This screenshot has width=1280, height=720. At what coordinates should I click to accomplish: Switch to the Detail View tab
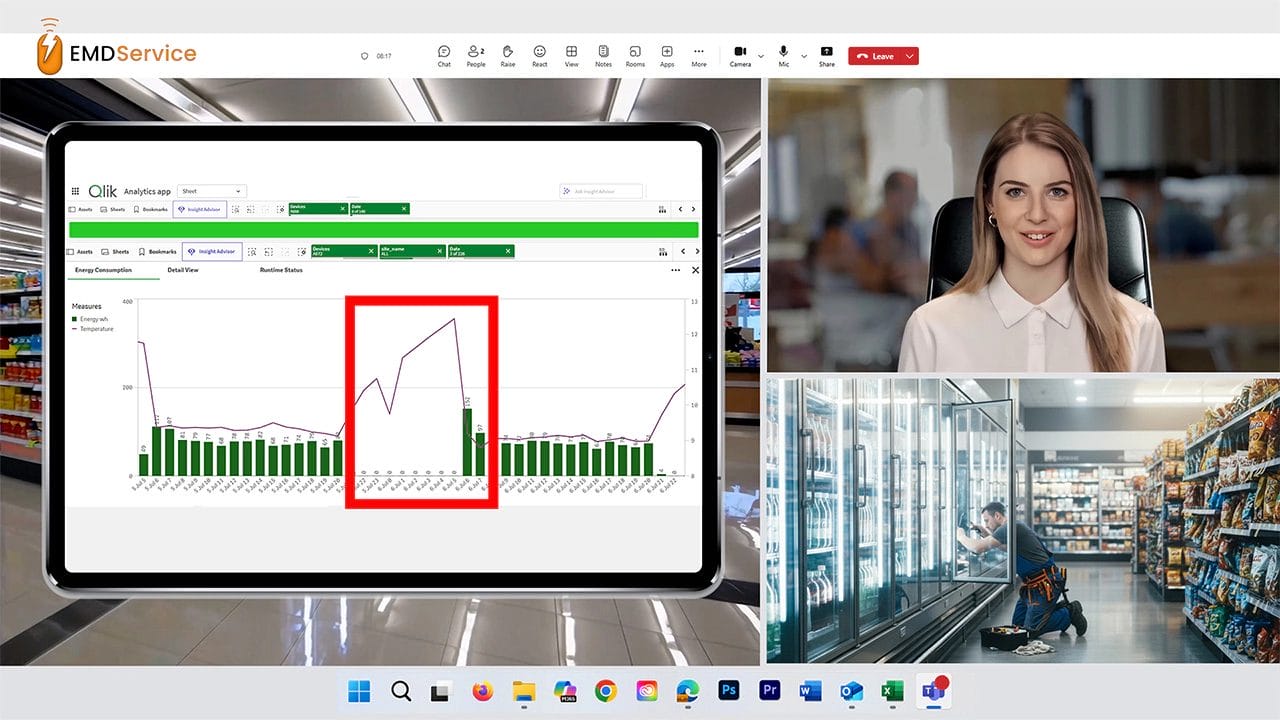(x=182, y=270)
